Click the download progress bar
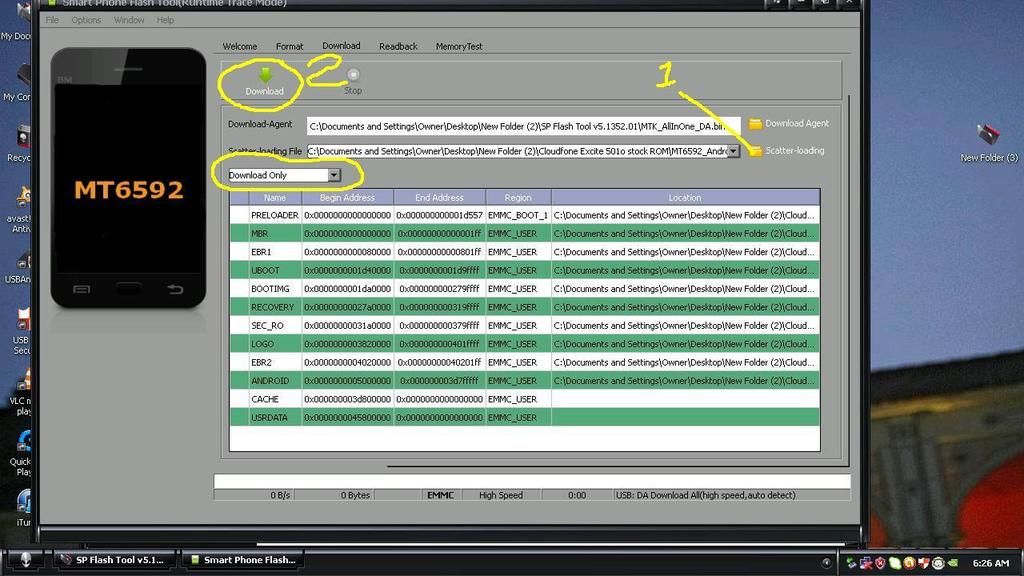 coord(532,481)
